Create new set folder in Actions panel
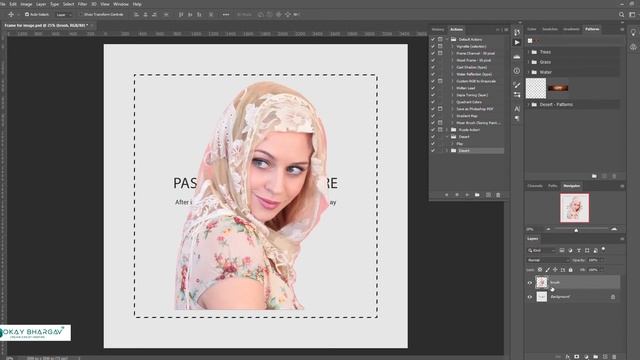The height and width of the screenshot is (360, 640). 477,195
